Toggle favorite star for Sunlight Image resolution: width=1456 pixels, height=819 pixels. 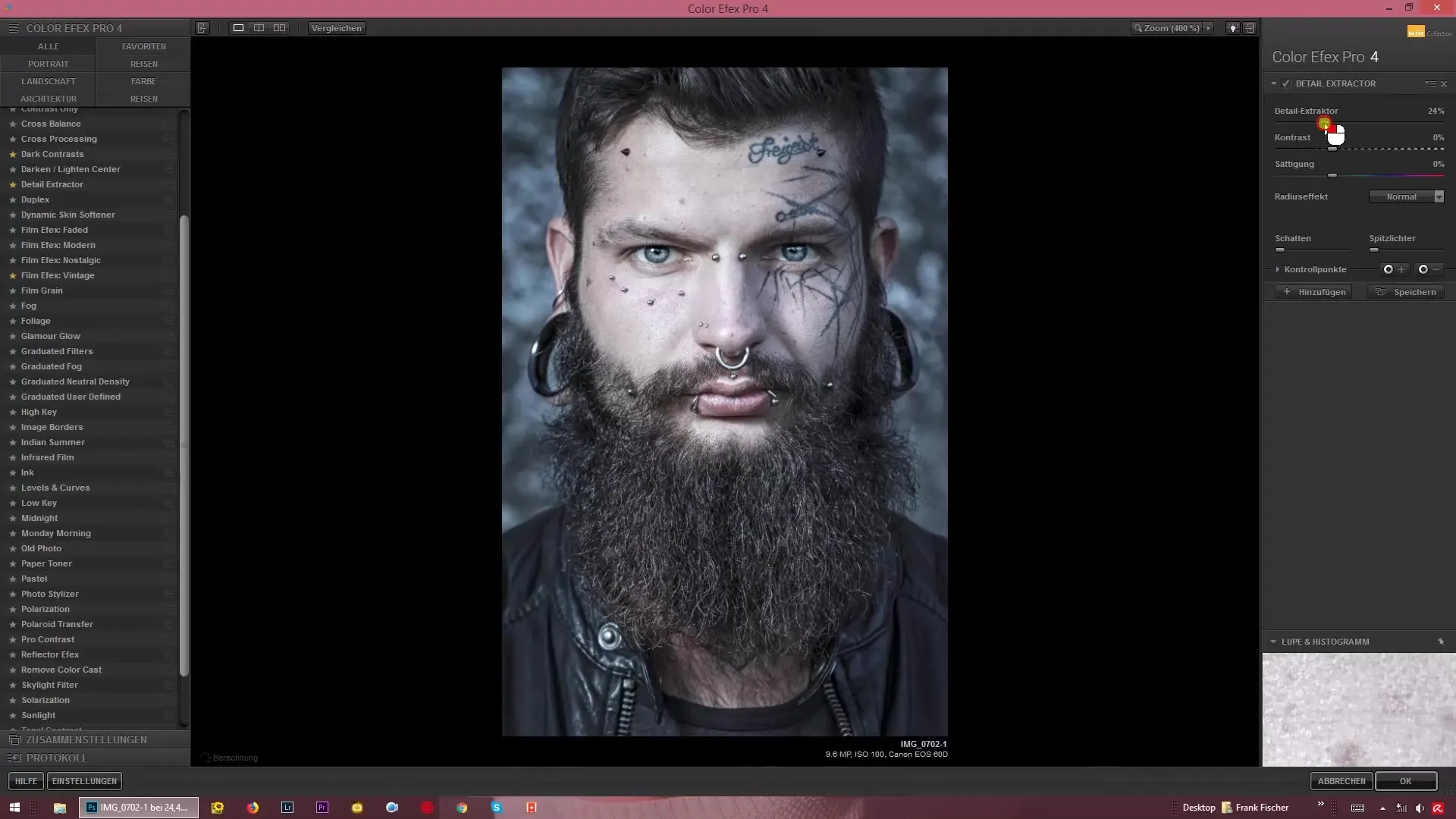coord(13,715)
